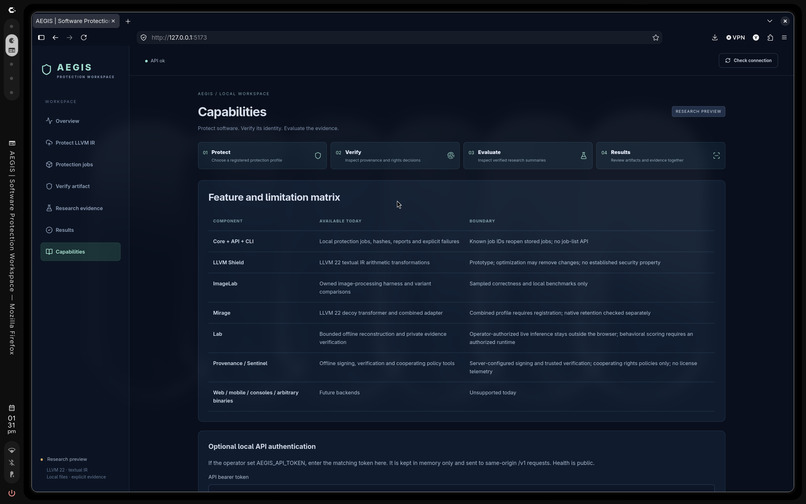Viewport: 806px width, 504px height.
Task: Open Research evidence sidebar item
Action: (x=80, y=208)
